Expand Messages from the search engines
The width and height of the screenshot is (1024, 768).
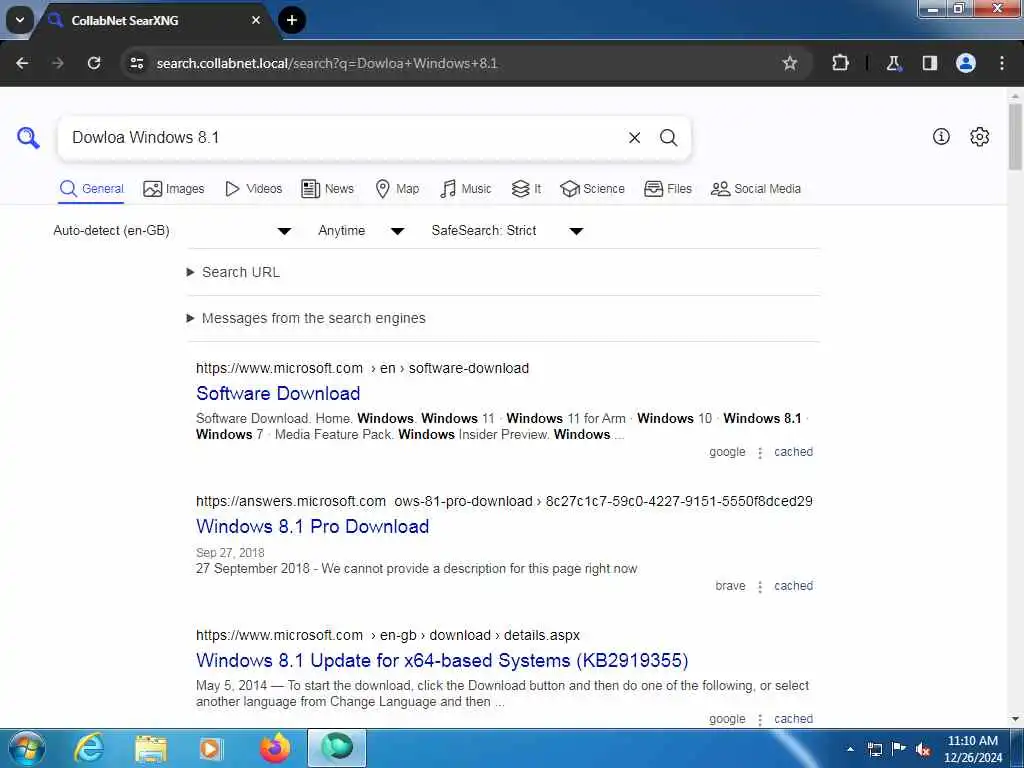point(306,318)
